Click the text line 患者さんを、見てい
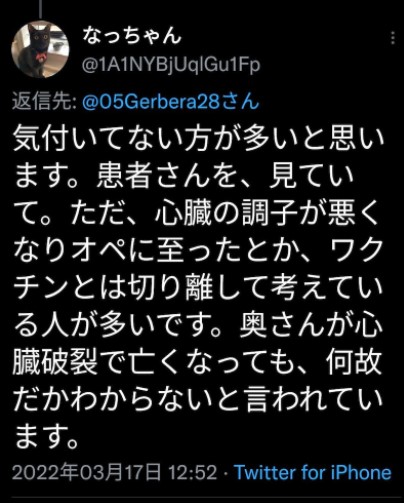 coord(183,175)
